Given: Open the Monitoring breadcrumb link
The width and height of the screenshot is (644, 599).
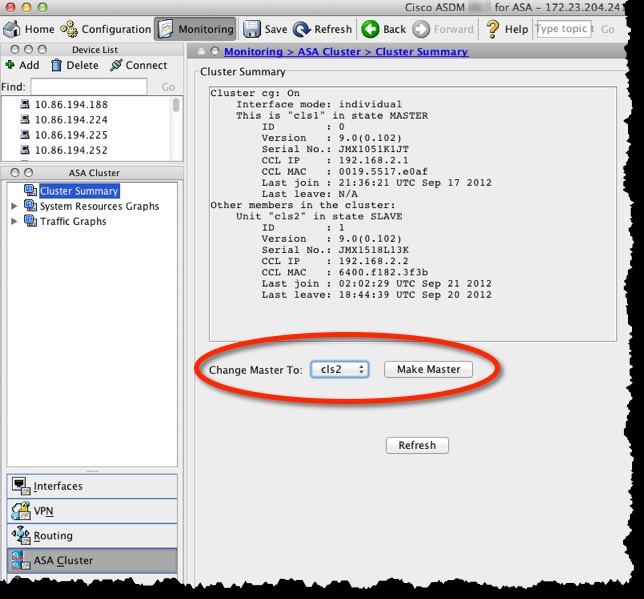Looking at the screenshot, I should click(253, 52).
